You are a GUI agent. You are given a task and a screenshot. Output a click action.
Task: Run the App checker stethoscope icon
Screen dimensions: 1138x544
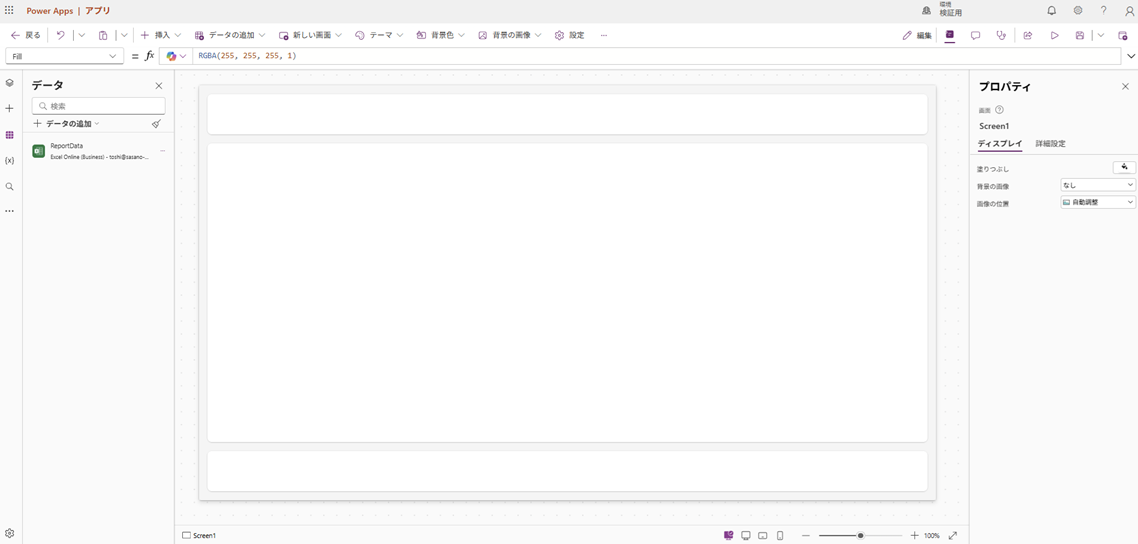[1001, 35]
